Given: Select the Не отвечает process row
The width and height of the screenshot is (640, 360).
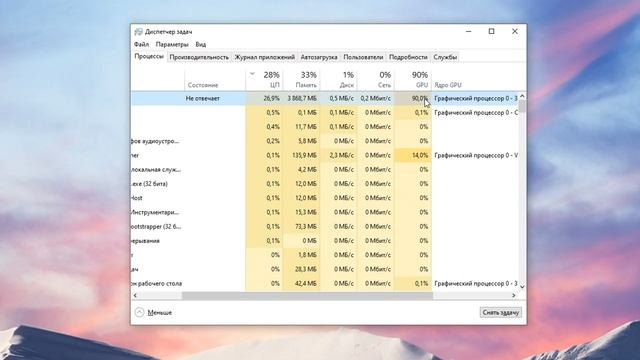Looking at the screenshot, I should [x=325, y=98].
